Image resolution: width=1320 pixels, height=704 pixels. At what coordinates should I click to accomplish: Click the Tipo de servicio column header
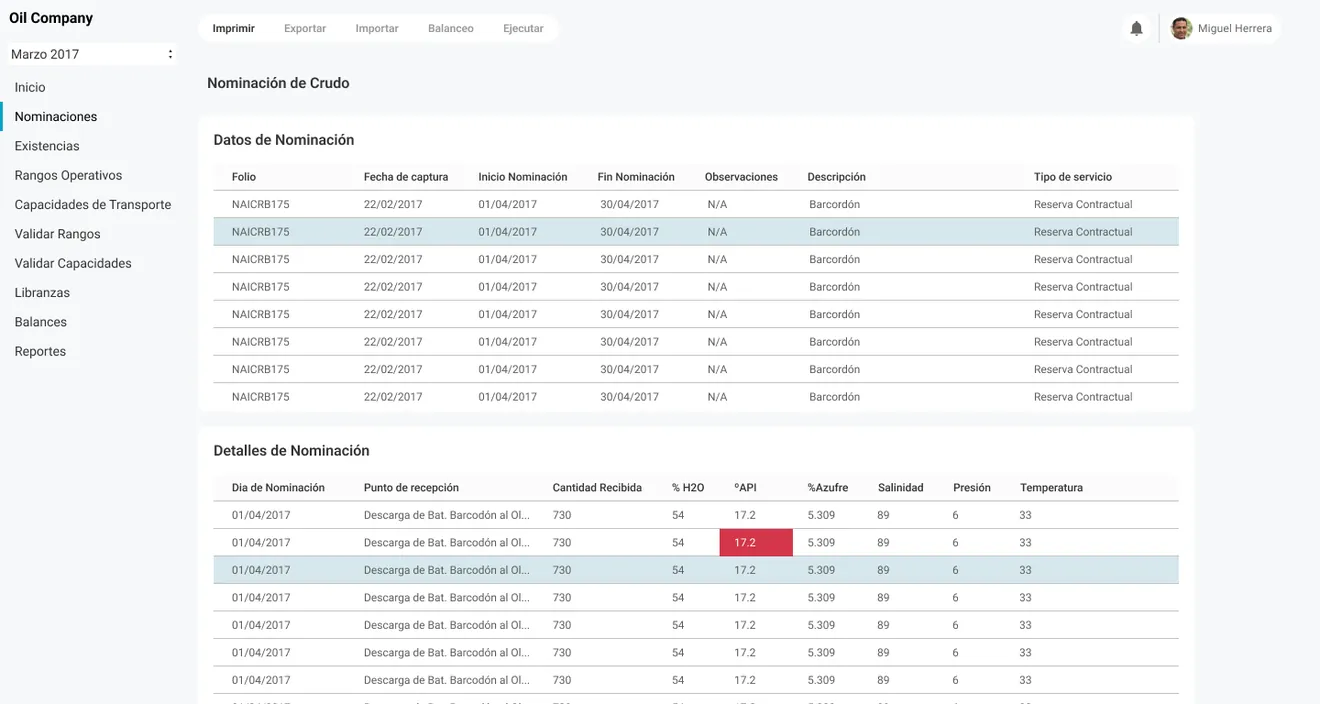point(1073,177)
